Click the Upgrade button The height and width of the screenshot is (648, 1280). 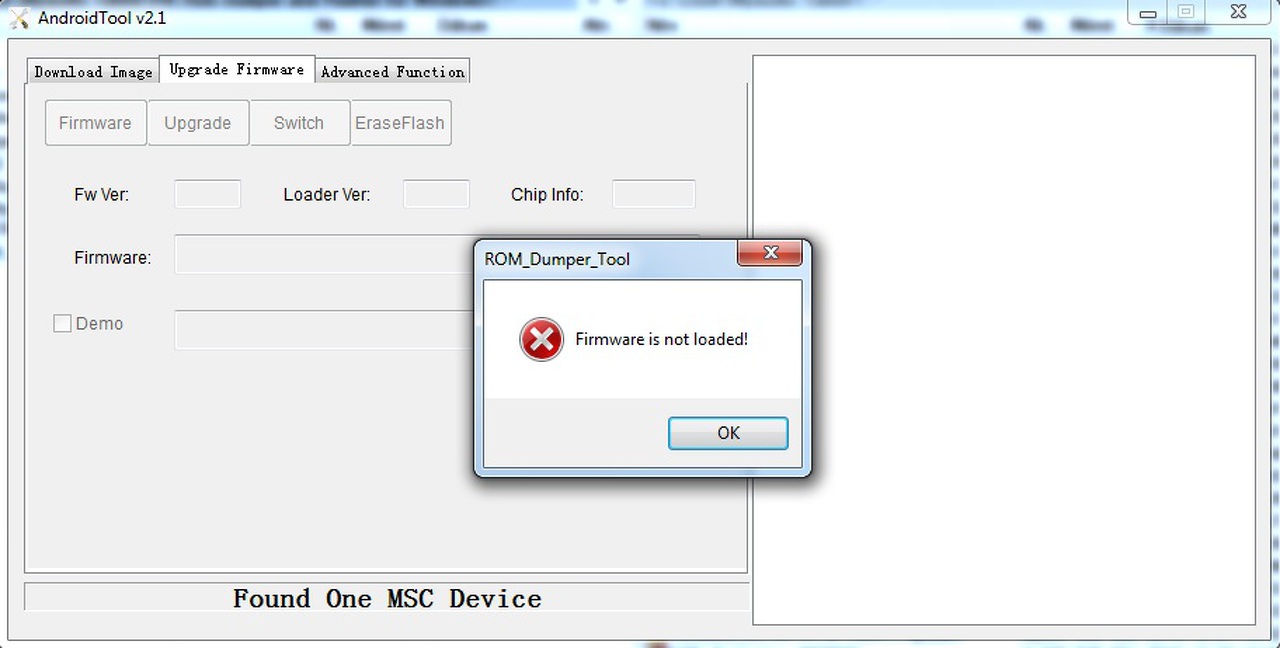(198, 123)
